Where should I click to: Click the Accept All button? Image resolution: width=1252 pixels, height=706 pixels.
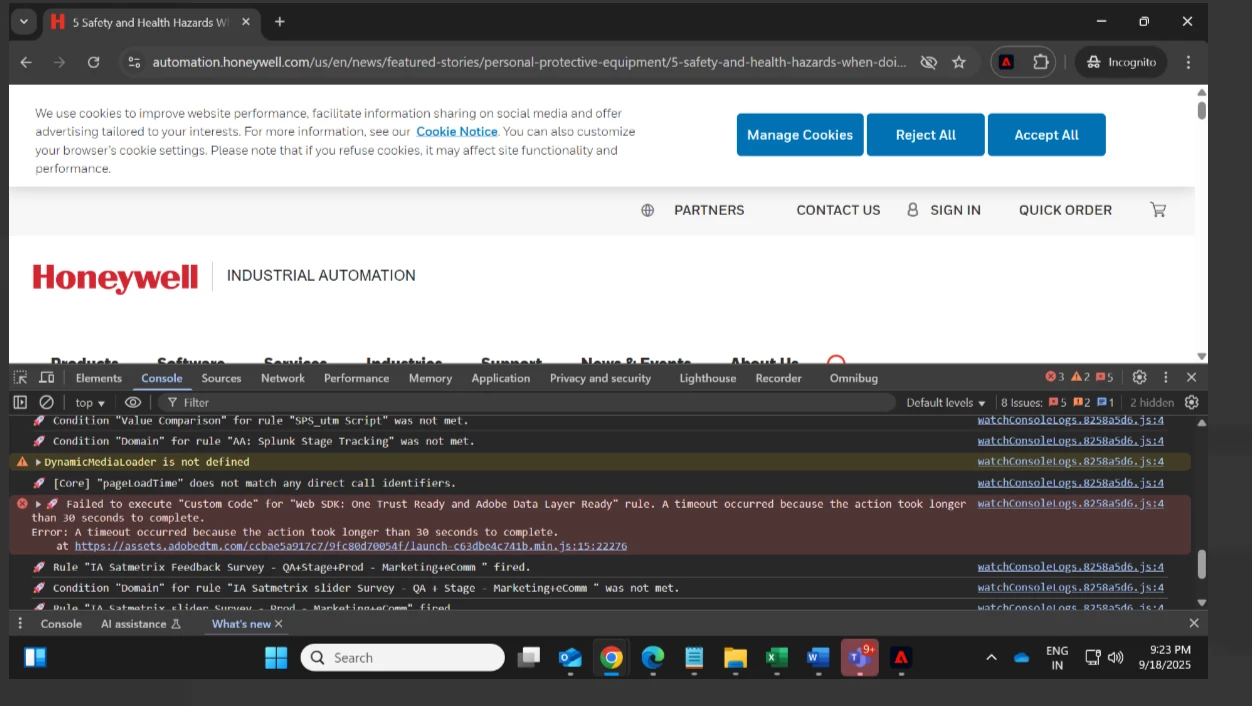point(1047,135)
